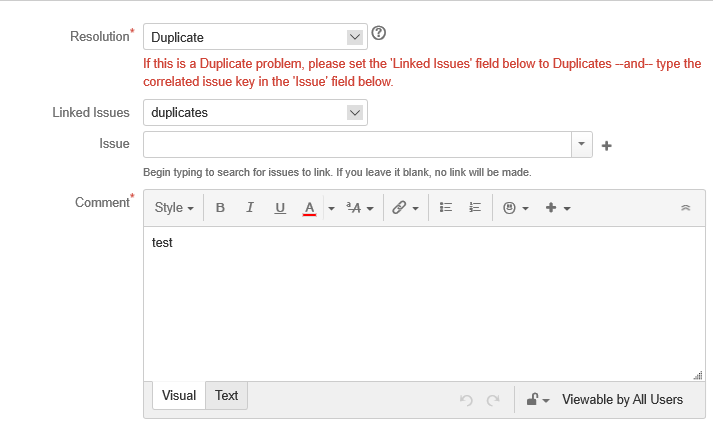Click the Viewable by All Users label
Image resolution: width=713 pixels, height=433 pixels.
click(623, 399)
